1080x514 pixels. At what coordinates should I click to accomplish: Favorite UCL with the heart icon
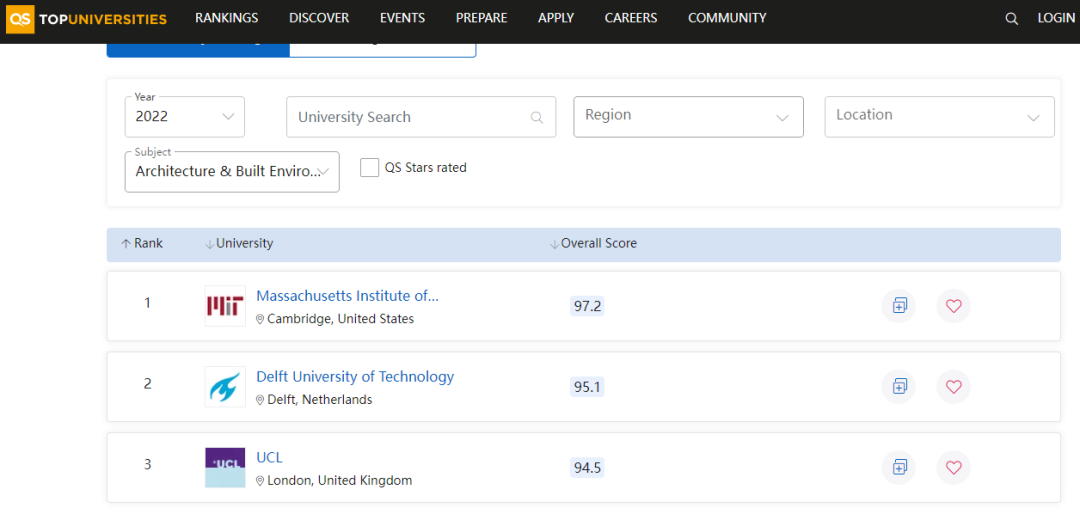pyautogui.click(x=953, y=467)
